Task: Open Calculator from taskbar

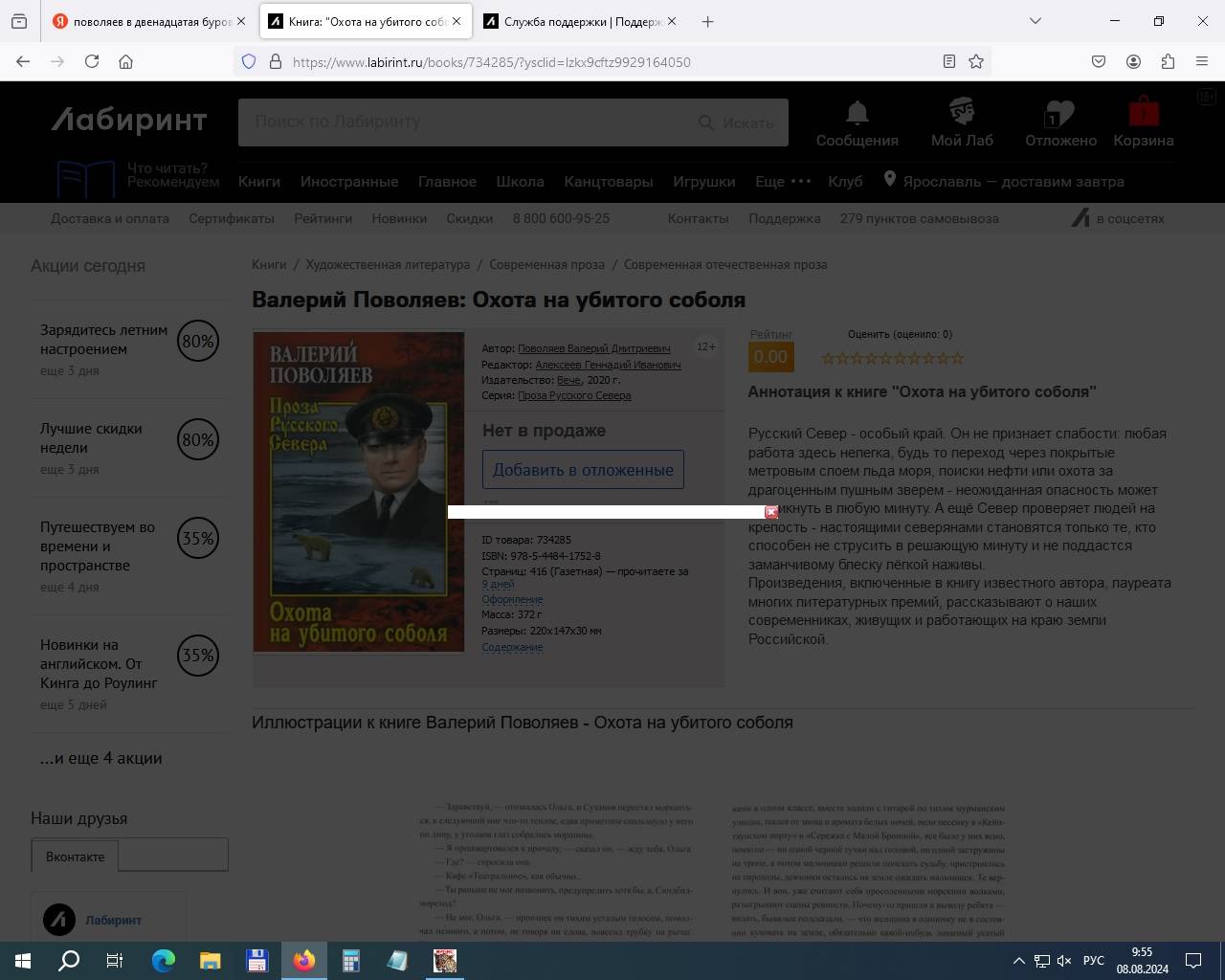Action: pyautogui.click(x=350, y=961)
